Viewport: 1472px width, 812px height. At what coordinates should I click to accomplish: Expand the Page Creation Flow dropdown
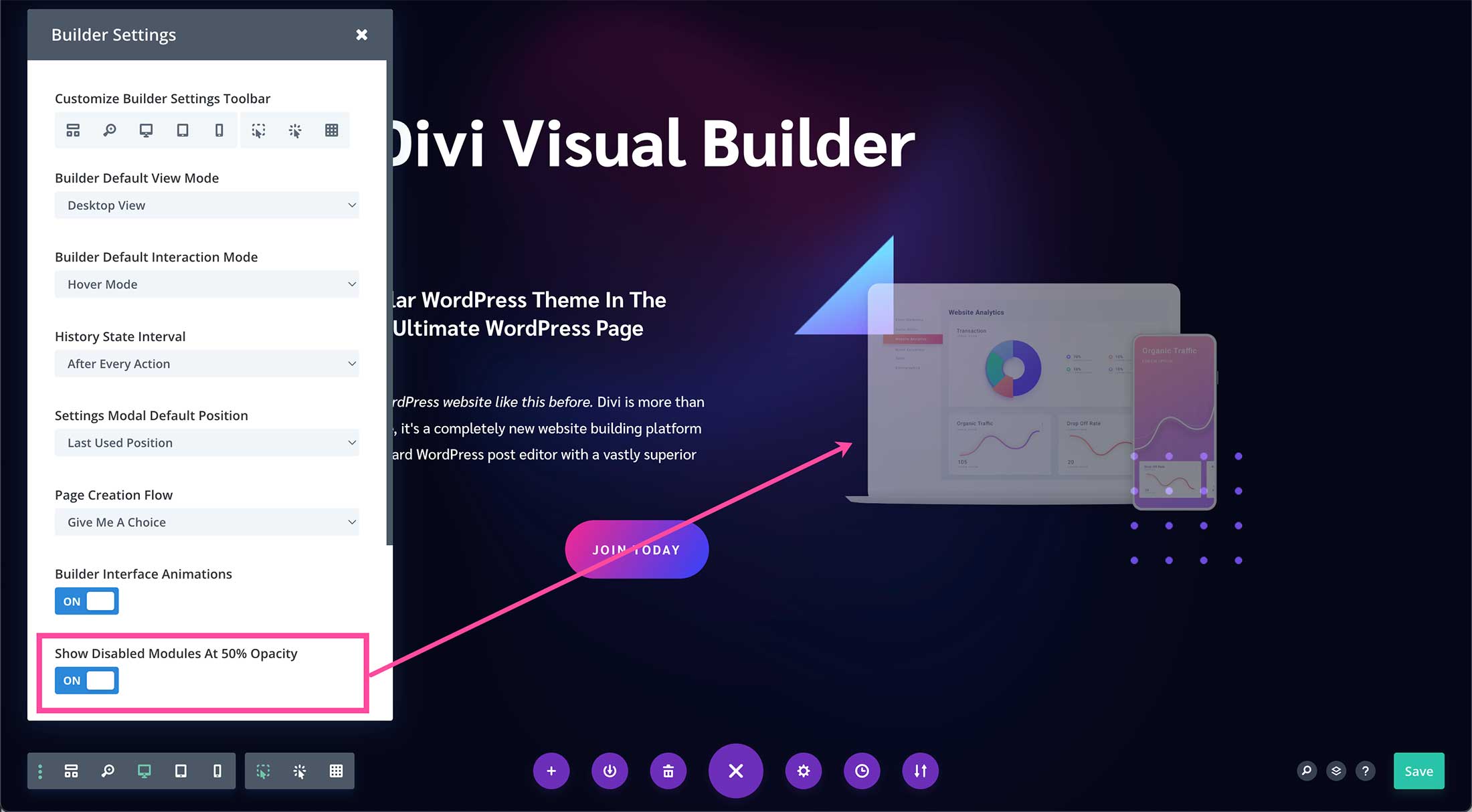click(x=207, y=521)
